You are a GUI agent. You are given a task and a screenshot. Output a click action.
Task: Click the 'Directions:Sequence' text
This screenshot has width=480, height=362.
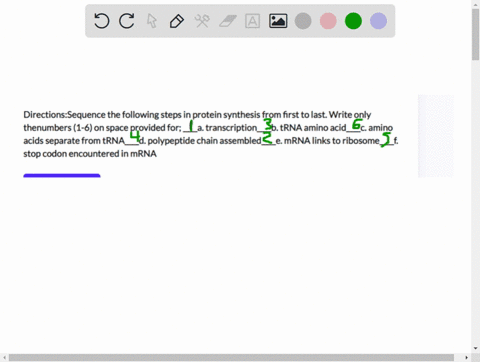(64, 115)
